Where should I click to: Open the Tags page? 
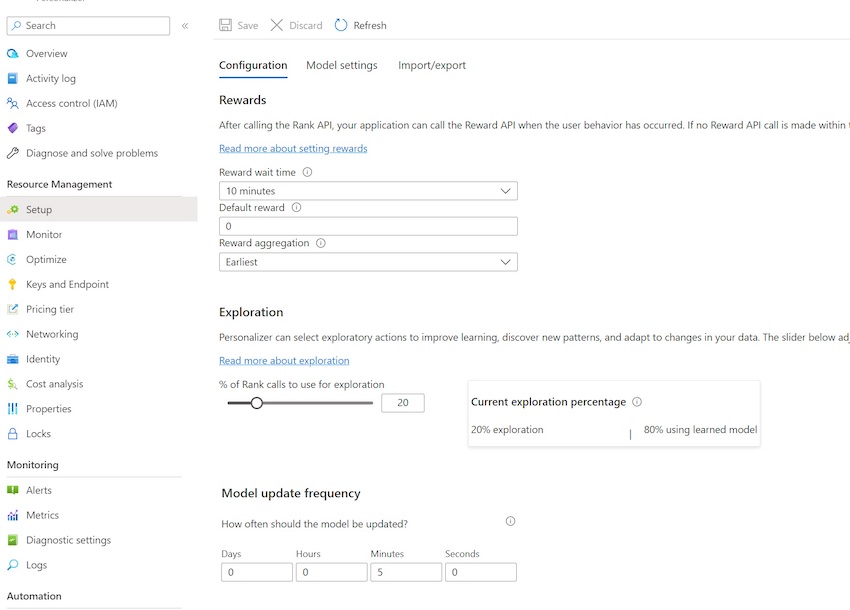pos(34,128)
